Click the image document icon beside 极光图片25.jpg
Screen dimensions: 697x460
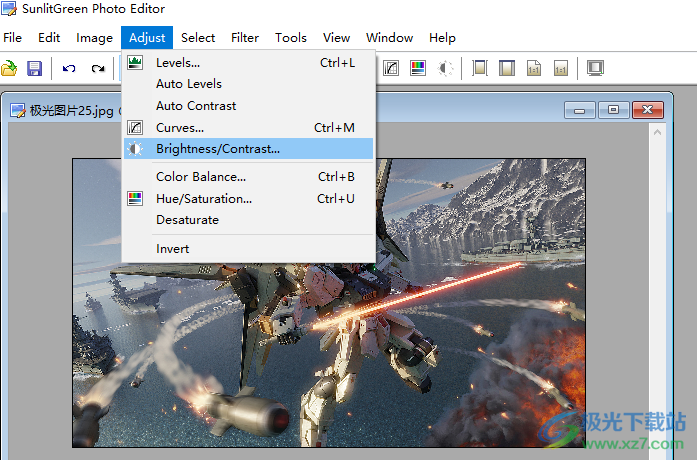18,111
